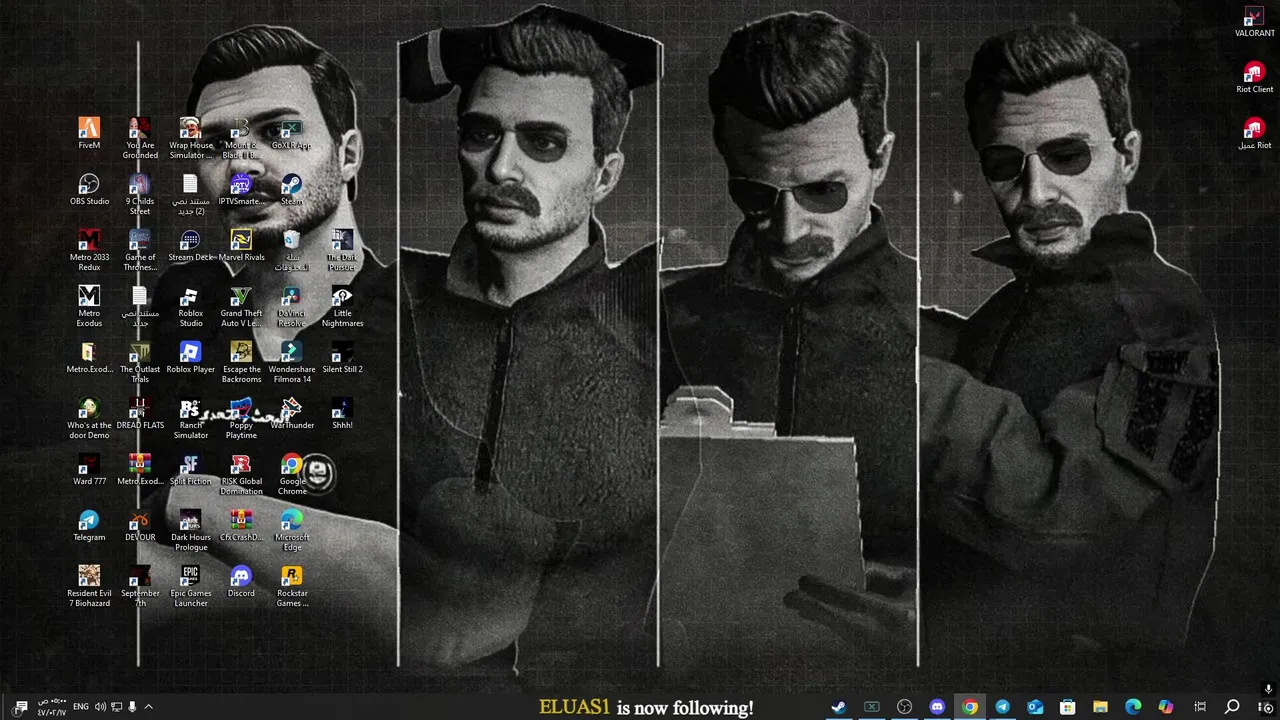Open Microsoft Edge desktop shortcut
Image resolution: width=1280 pixels, height=720 pixels.
point(291,531)
